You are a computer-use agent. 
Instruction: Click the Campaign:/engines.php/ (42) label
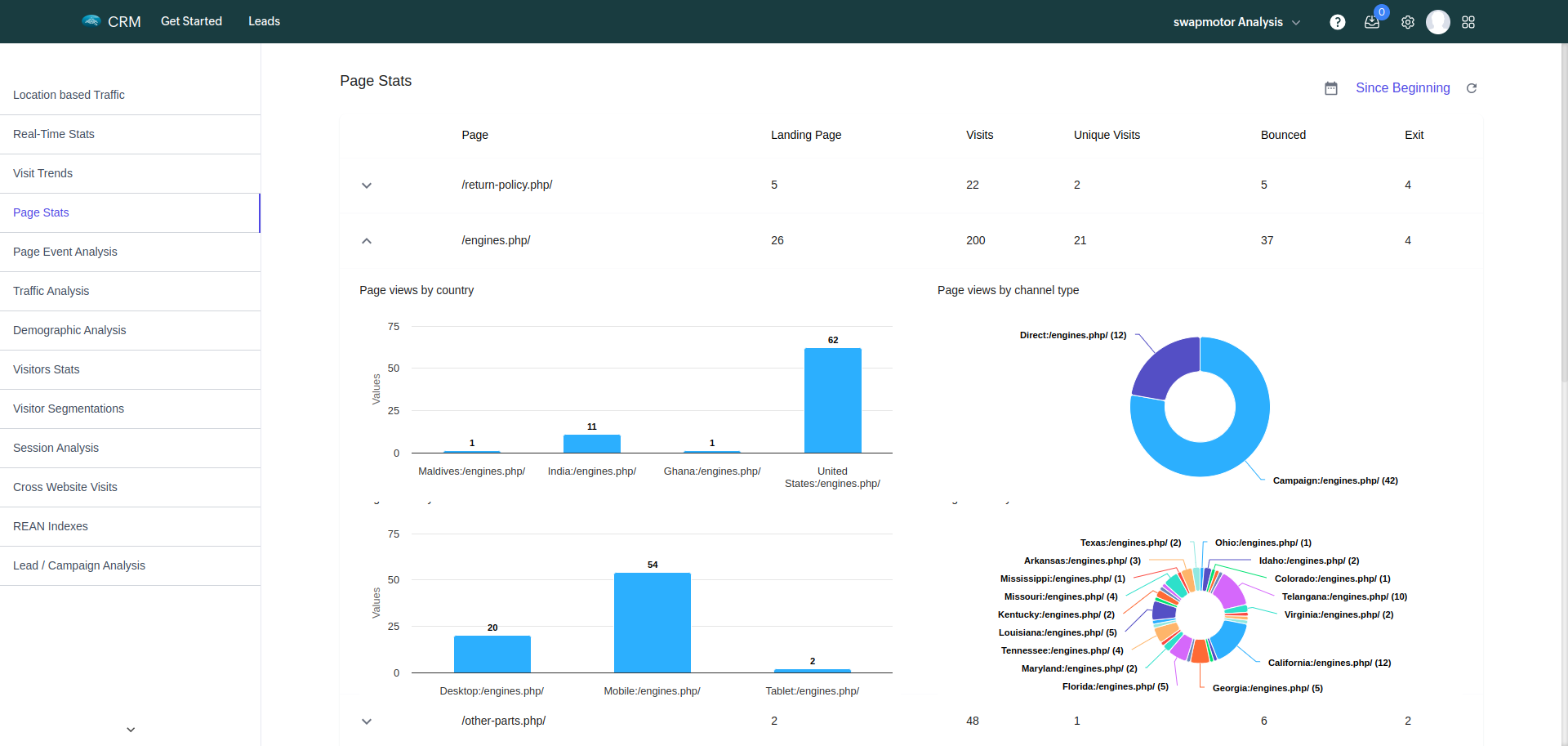tap(1335, 480)
